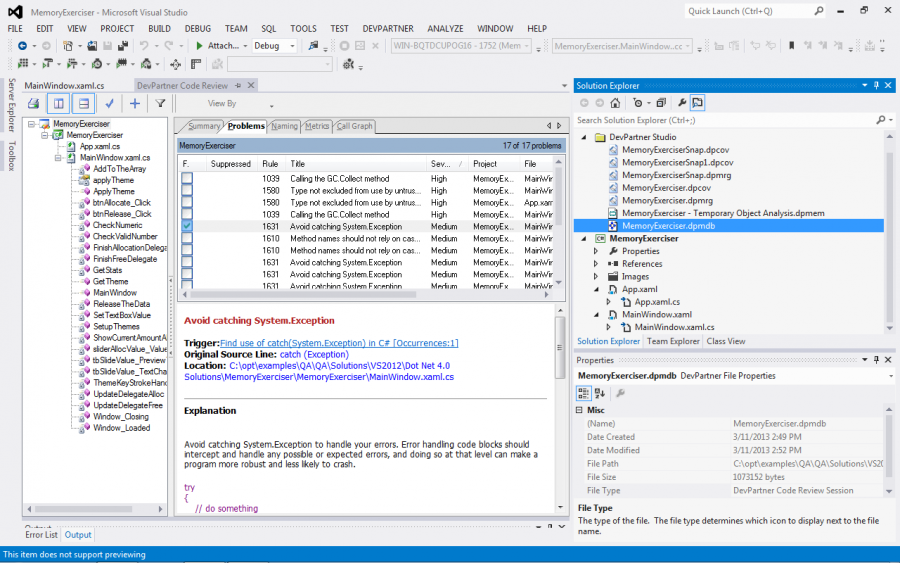Expand the Images folder in Solution Explorer
The height and width of the screenshot is (563, 900).
point(596,277)
